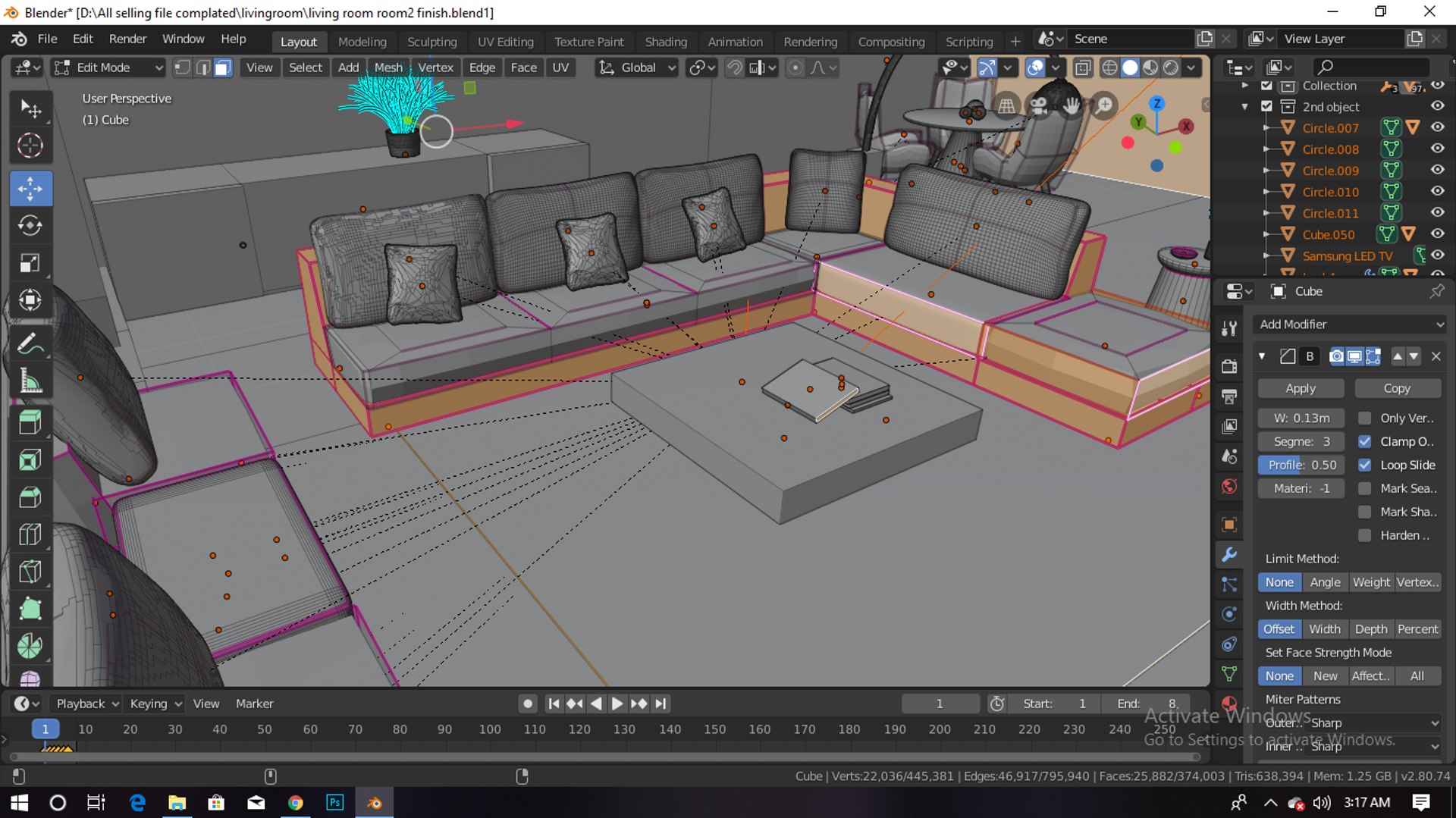
Task: Open the Keying dropdown in timeline
Action: click(155, 704)
